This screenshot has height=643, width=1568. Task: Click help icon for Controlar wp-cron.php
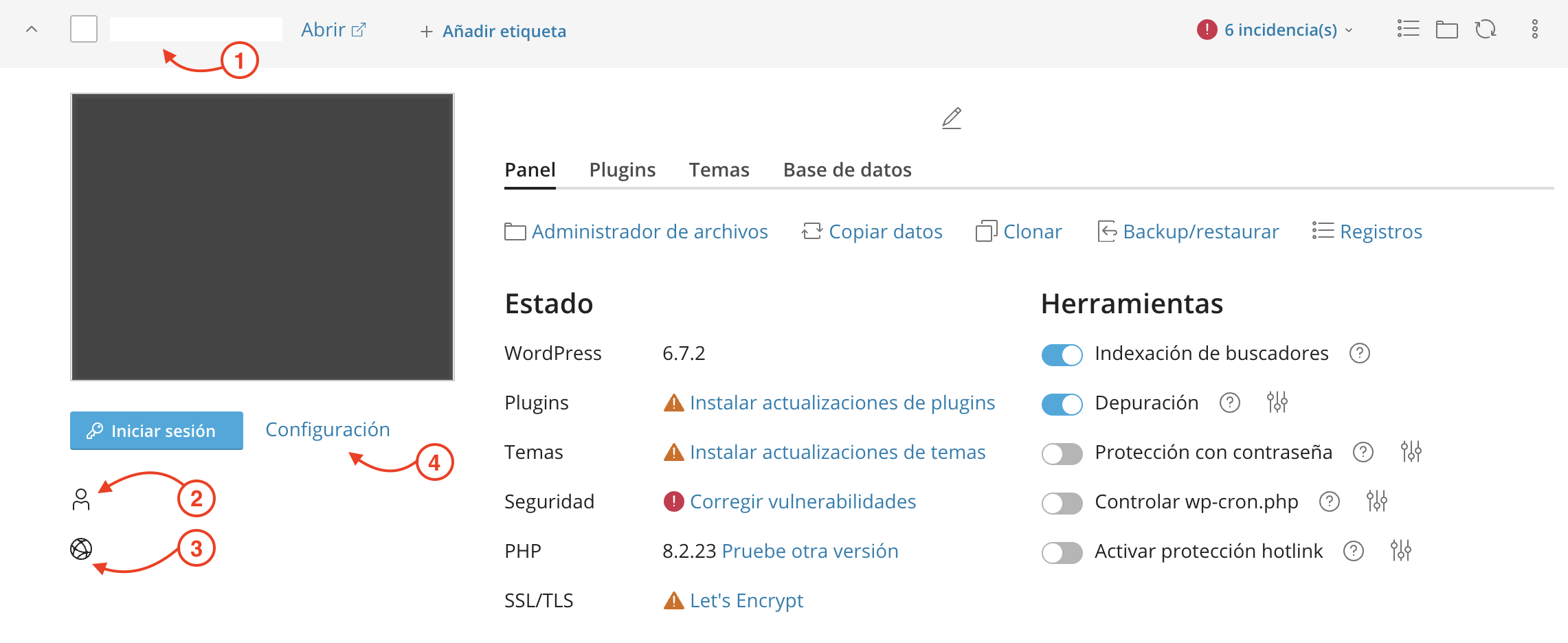(1330, 501)
